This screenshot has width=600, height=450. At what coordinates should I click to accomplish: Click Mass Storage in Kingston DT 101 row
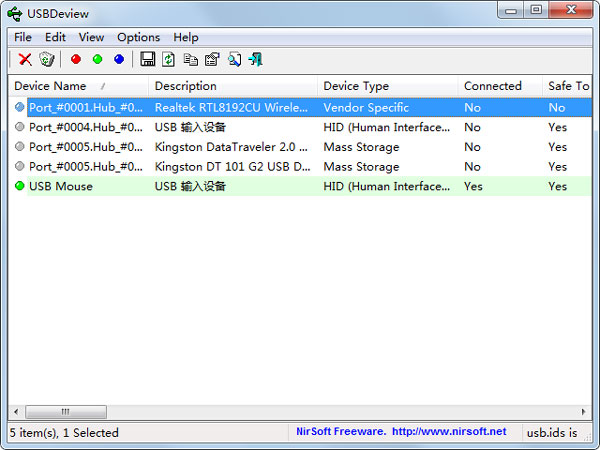361,166
